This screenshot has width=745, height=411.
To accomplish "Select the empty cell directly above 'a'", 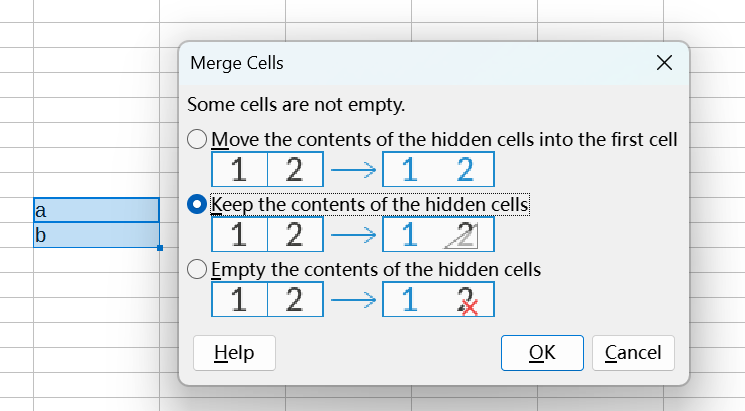I will [x=96, y=185].
